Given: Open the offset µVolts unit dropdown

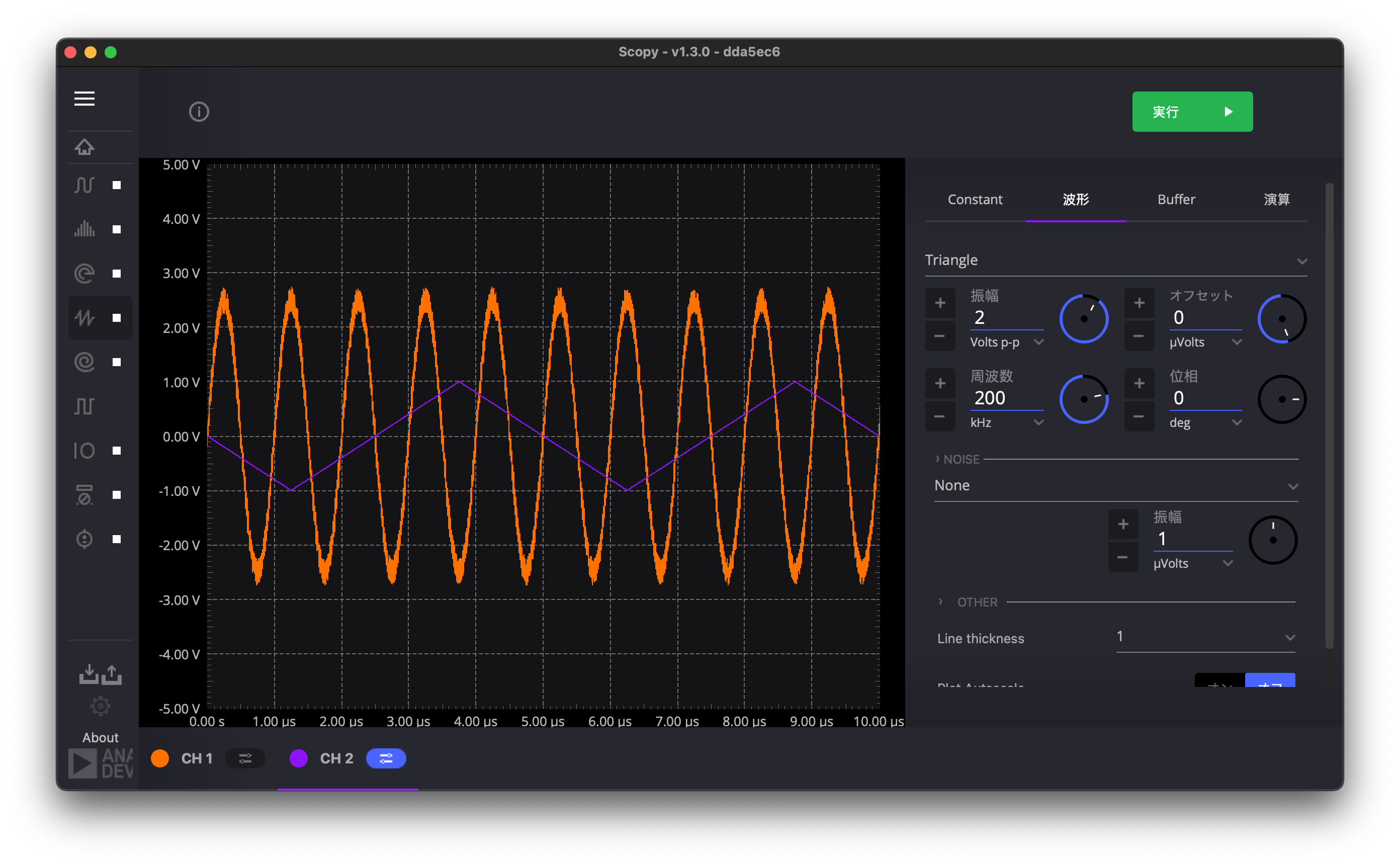Looking at the screenshot, I should click(1205, 342).
